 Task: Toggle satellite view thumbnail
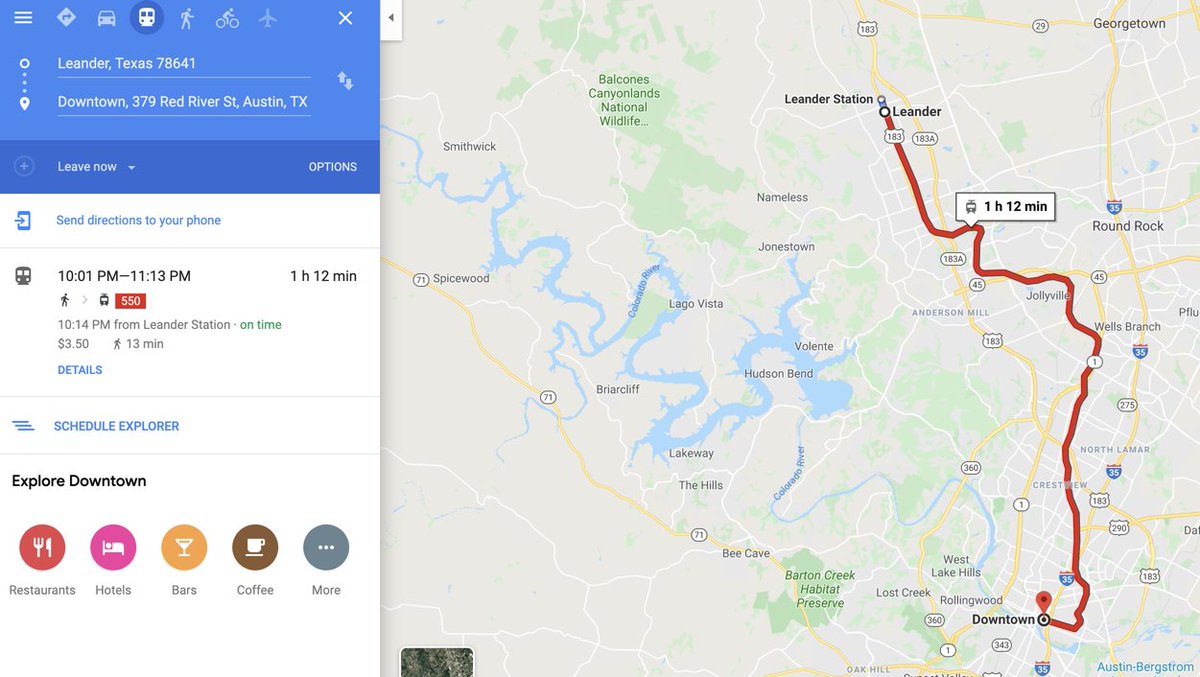[x=437, y=662]
